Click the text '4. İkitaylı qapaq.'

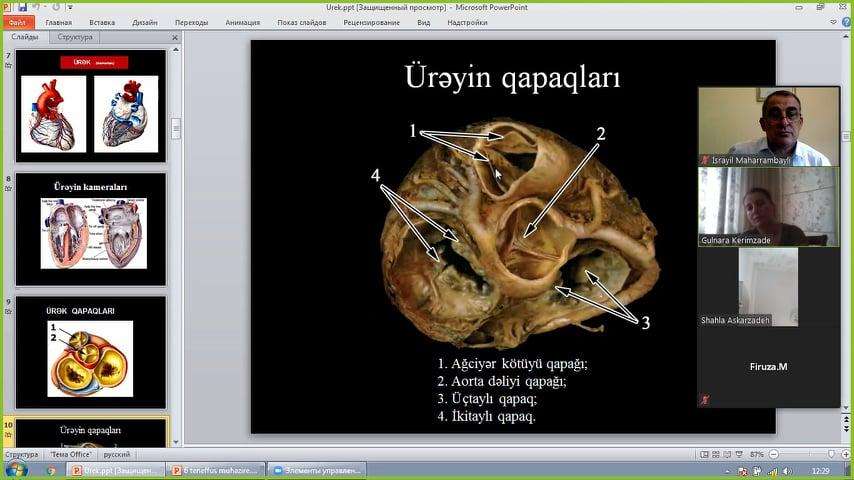tap(486, 416)
